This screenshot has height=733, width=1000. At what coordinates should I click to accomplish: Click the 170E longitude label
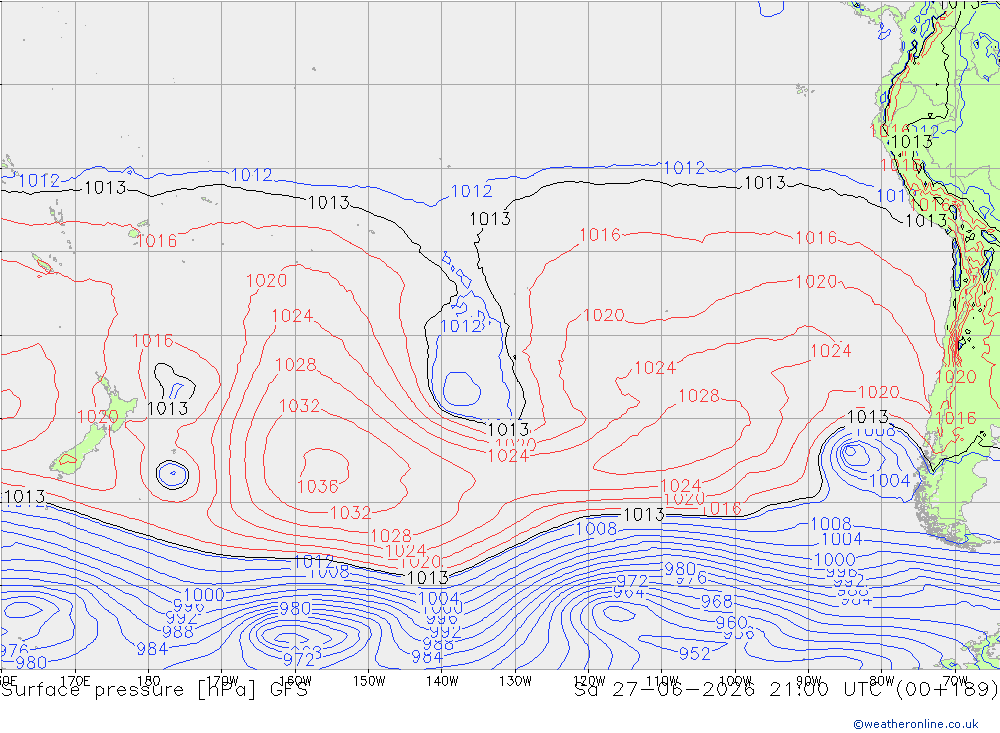point(75,681)
